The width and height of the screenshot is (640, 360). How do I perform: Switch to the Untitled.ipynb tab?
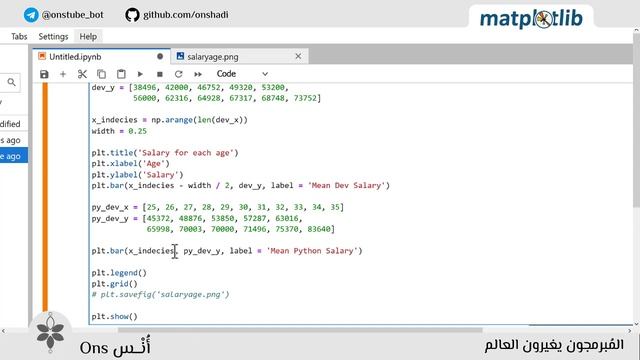(101, 57)
